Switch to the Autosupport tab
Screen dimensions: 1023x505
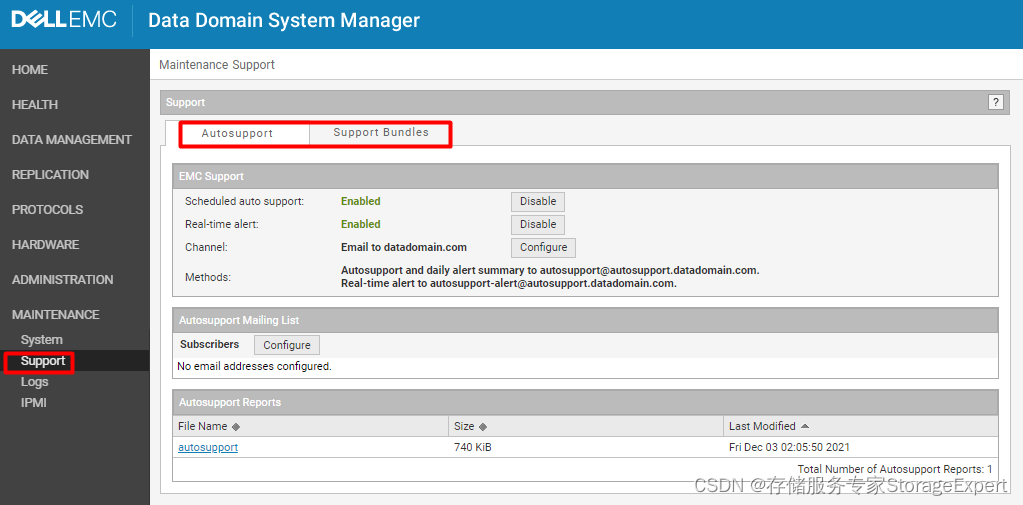(x=237, y=133)
